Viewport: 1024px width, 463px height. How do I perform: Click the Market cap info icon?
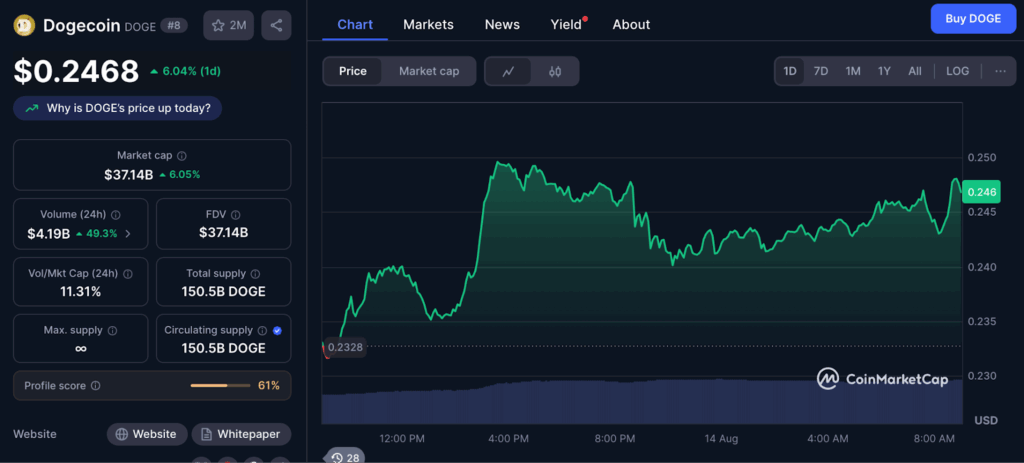[x=181, y=156]
